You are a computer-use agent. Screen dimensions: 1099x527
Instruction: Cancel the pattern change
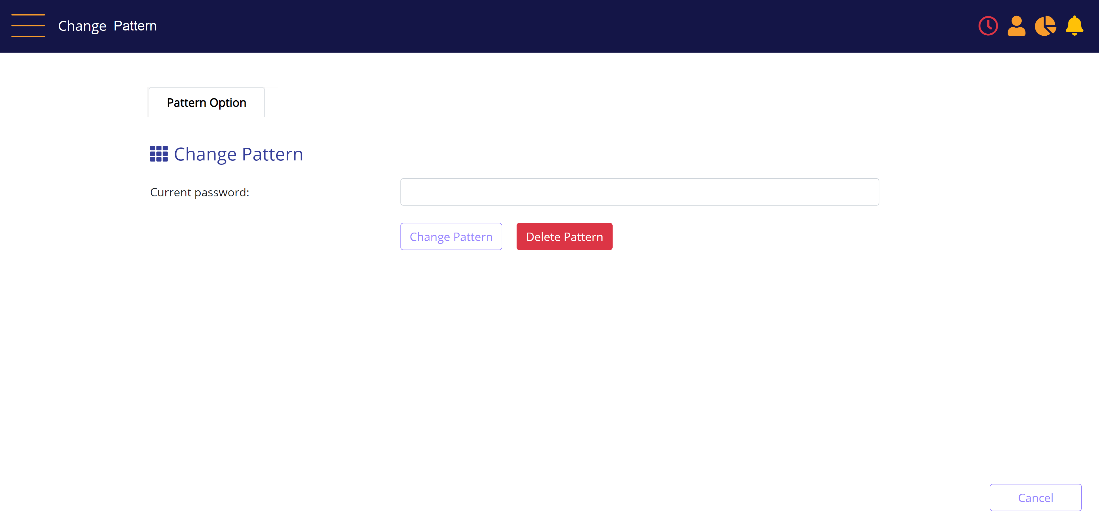pyautogui.click(x=1035, y=498)
